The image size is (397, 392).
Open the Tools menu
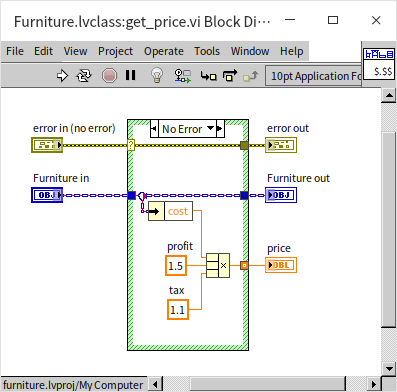(207, 51)
